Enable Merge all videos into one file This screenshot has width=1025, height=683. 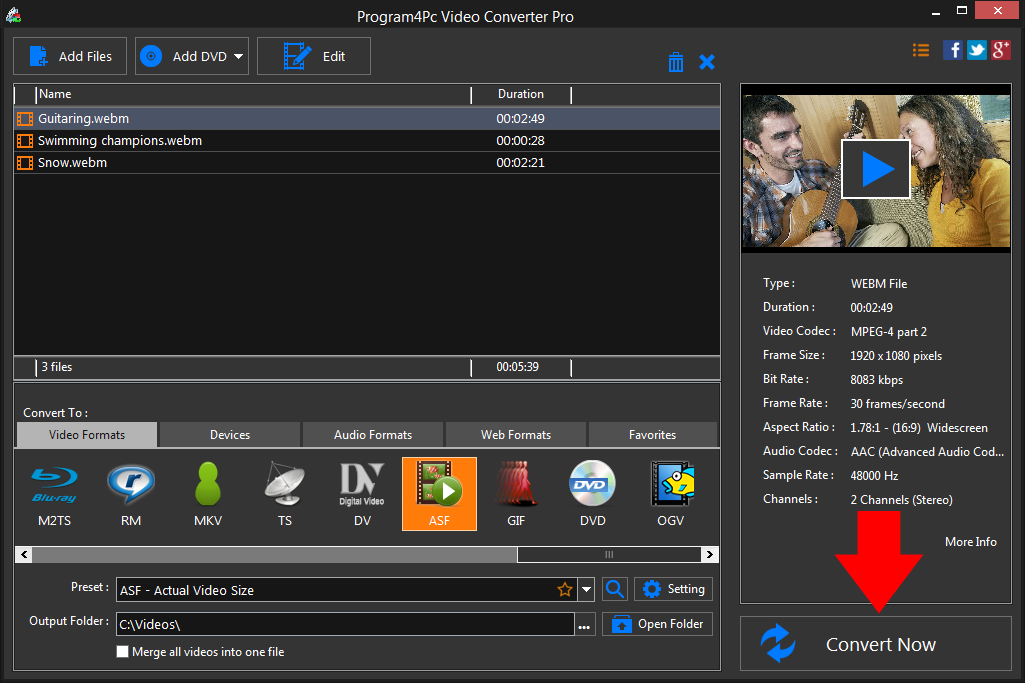(x=122, y=651)
